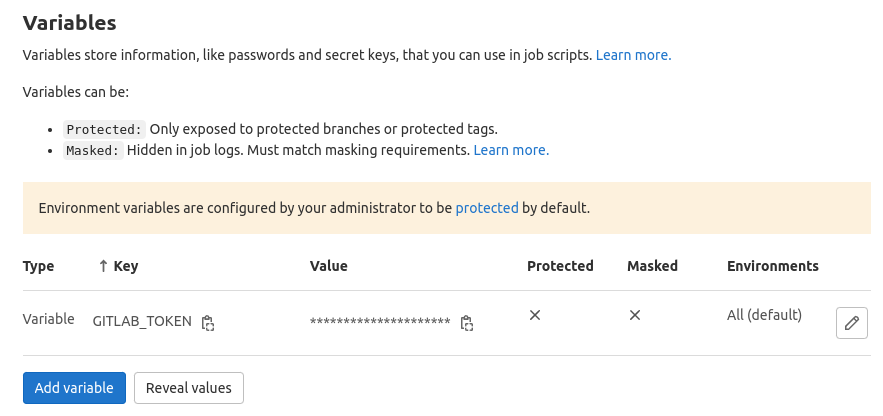The image size is (883, 416).
Task: Click the asterisk-masked value text
Action: point(380,322)
